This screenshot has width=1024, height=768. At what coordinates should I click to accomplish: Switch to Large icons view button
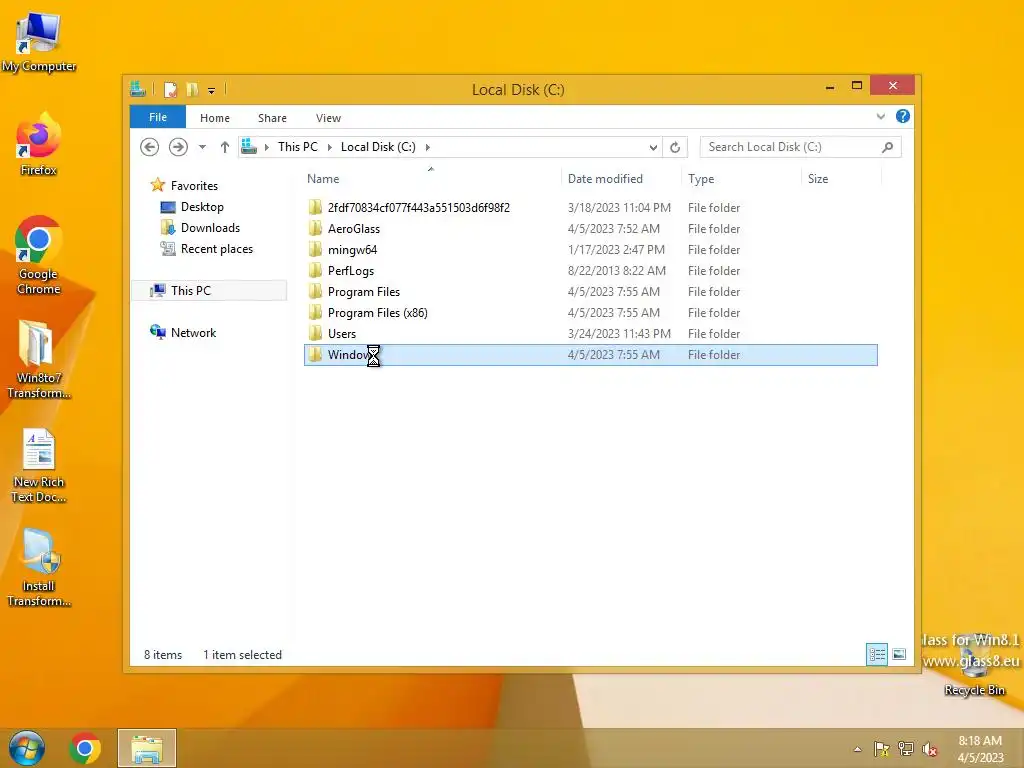[899, 654]
